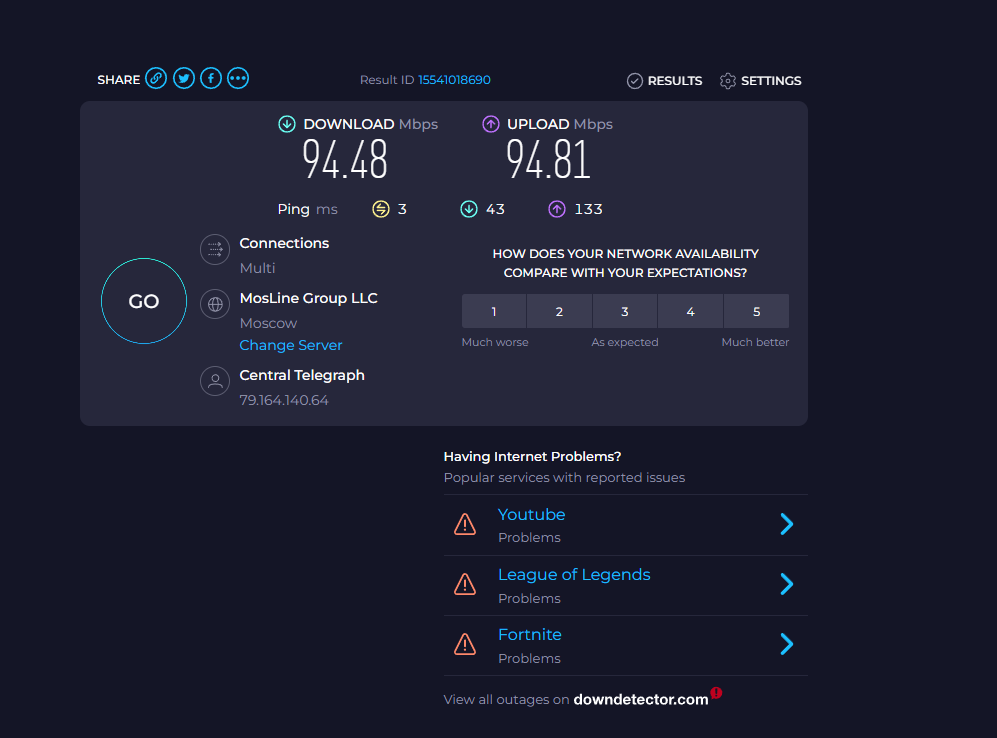Screen dimensions: 997x738
Task: Open Youtube outage details link
Action: click(x=532, y=515)
